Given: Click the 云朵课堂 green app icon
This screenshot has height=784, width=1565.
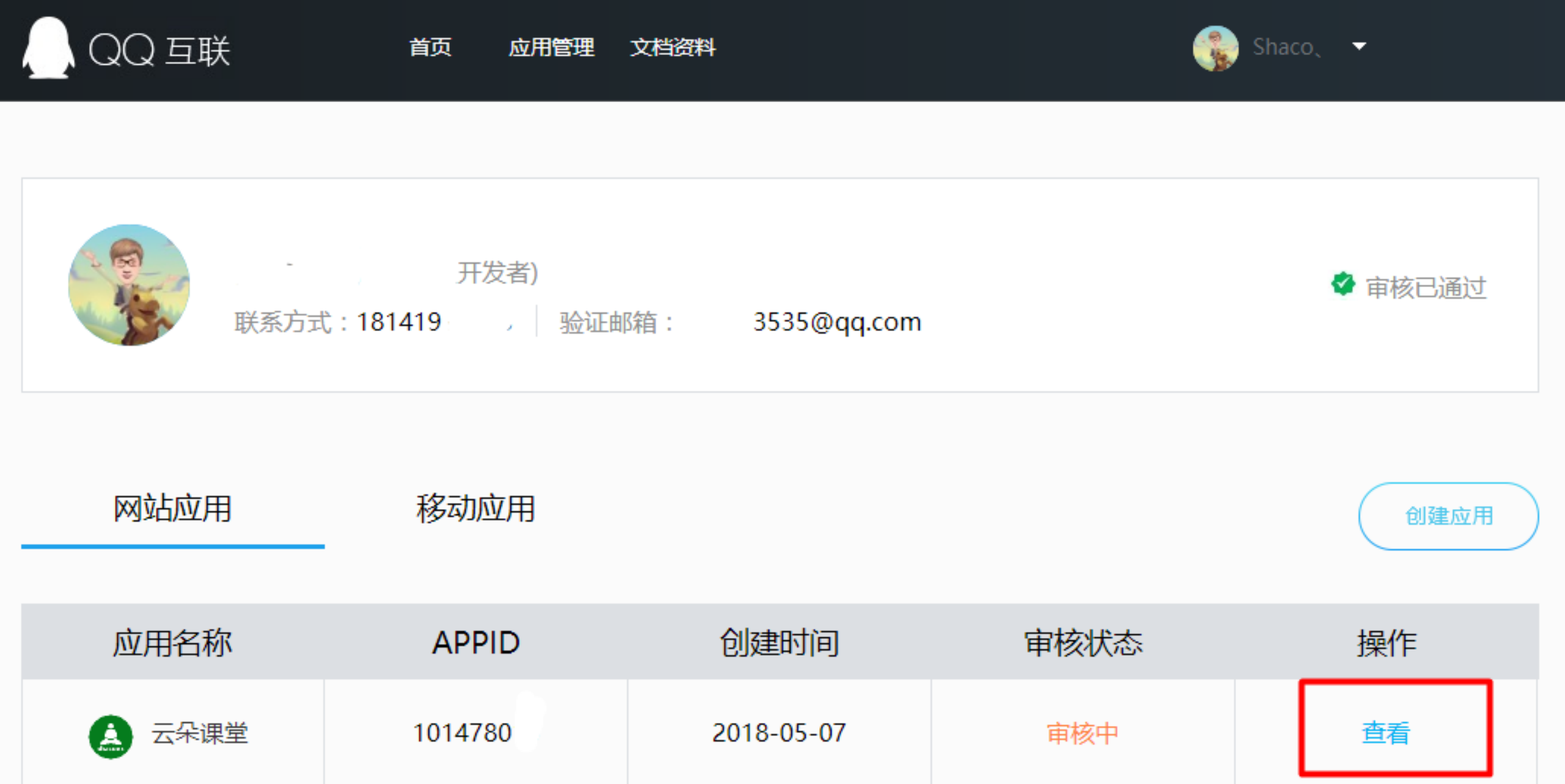Looking at the screenshot, I should click(x=111, y=736).
